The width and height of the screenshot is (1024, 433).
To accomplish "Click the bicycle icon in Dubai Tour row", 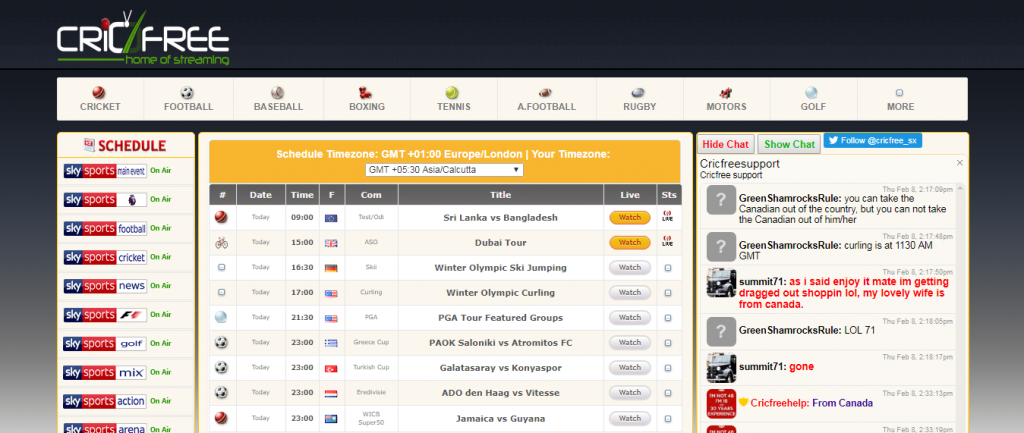I will [x=221, y=243].
